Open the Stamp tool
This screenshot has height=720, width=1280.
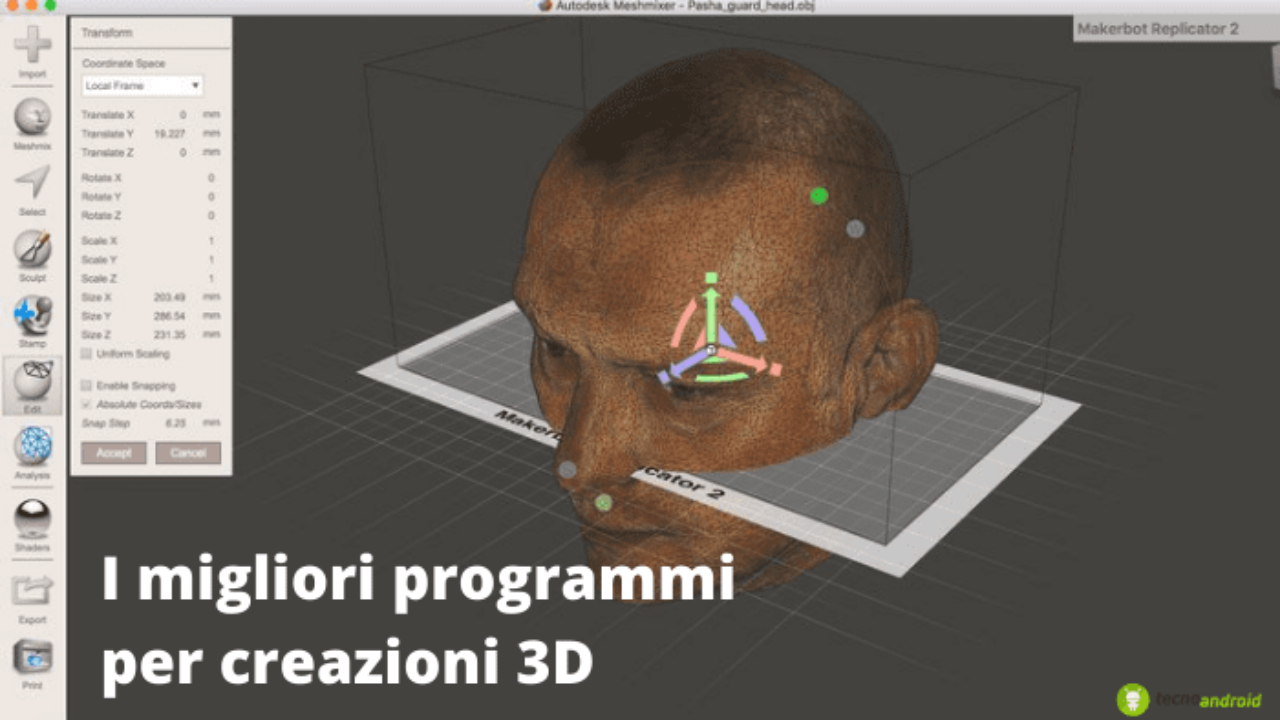click(33, 315)
